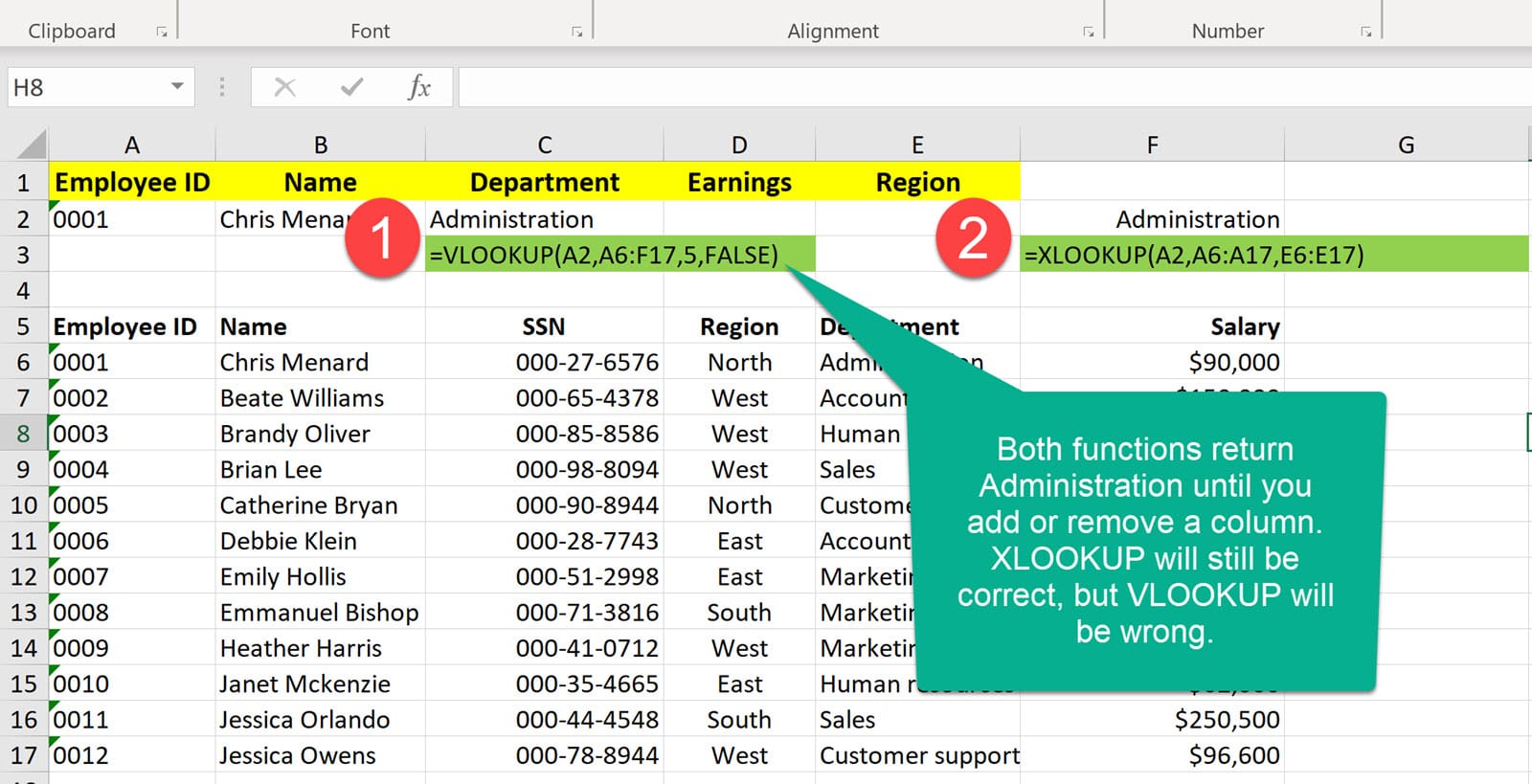Click the red circle number 2 marker
This screenshot has height=784, width=1532.
pyautogui.click(x=973, y=237)
